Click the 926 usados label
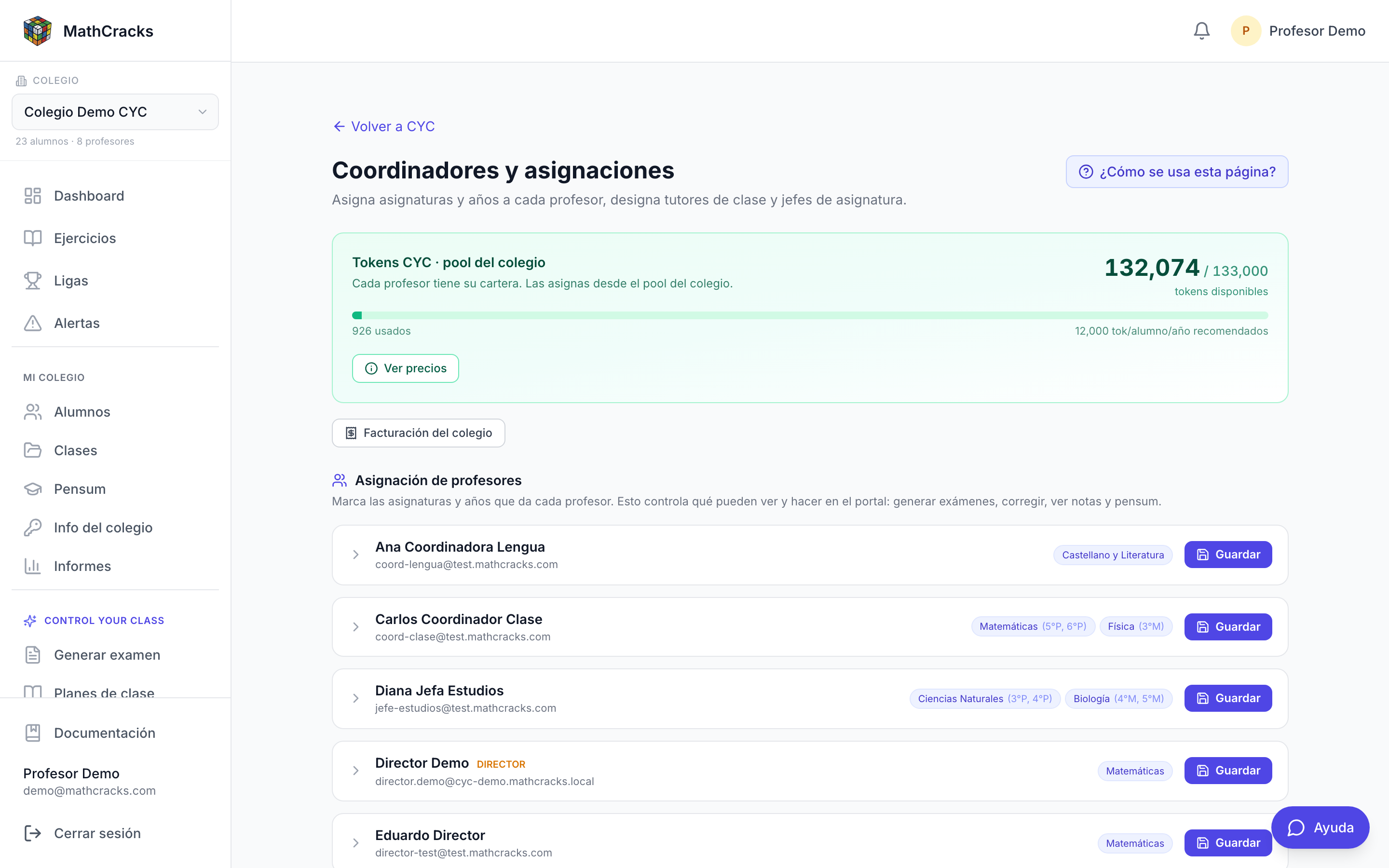1389x868 pixels. (381, 331)
